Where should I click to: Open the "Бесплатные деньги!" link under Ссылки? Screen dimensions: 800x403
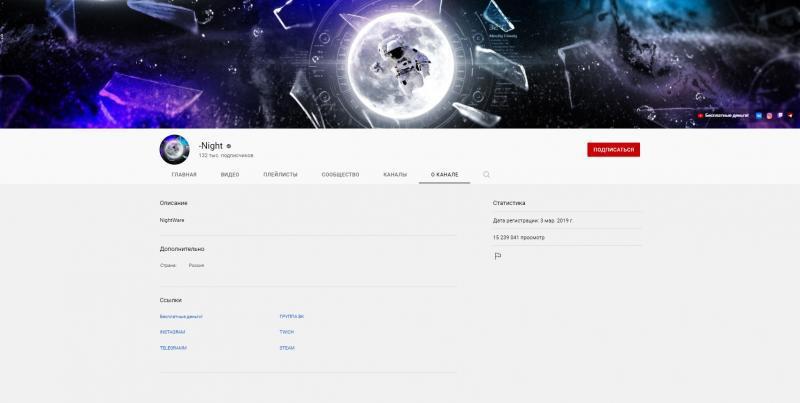pos(181,317)
